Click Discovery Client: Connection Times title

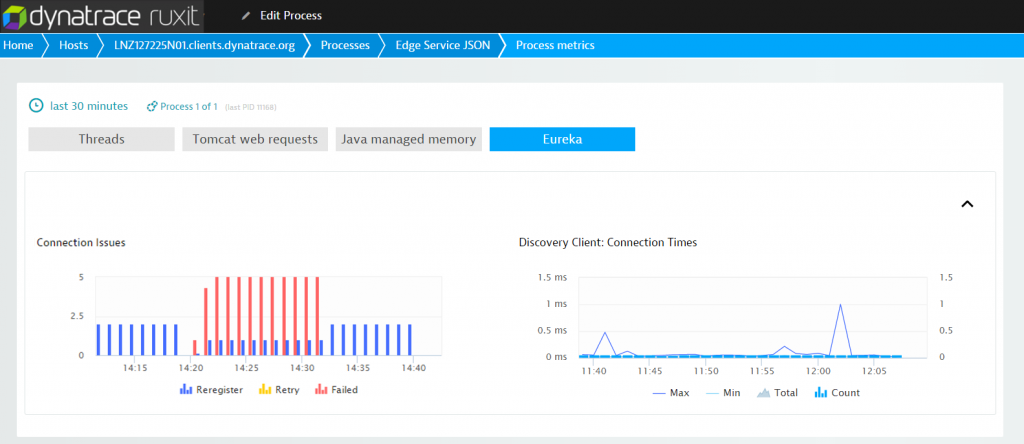click(x=608, y=242)
